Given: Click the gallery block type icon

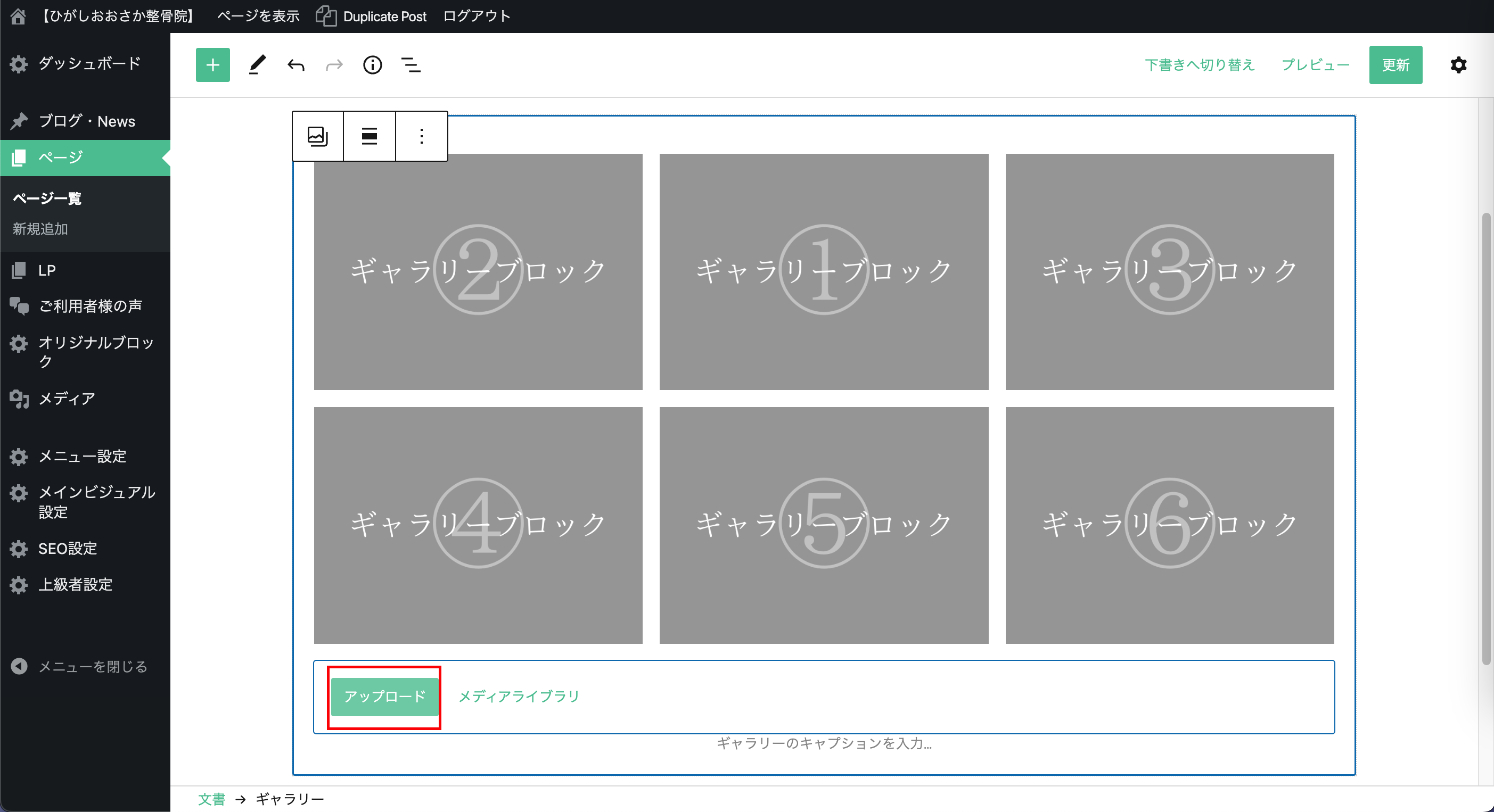Looking at the screenshot, I should click(317, 136).
